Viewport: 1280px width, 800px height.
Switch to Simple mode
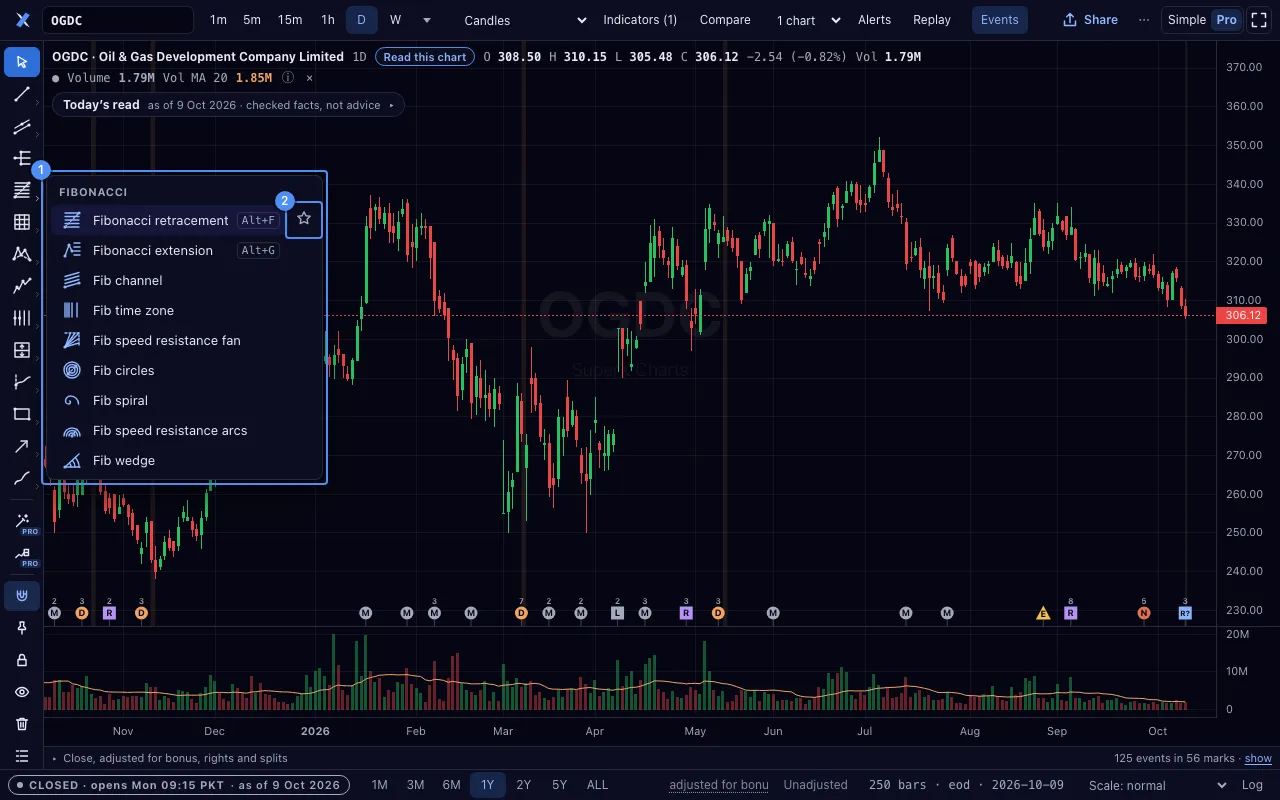click(1187, 20)
